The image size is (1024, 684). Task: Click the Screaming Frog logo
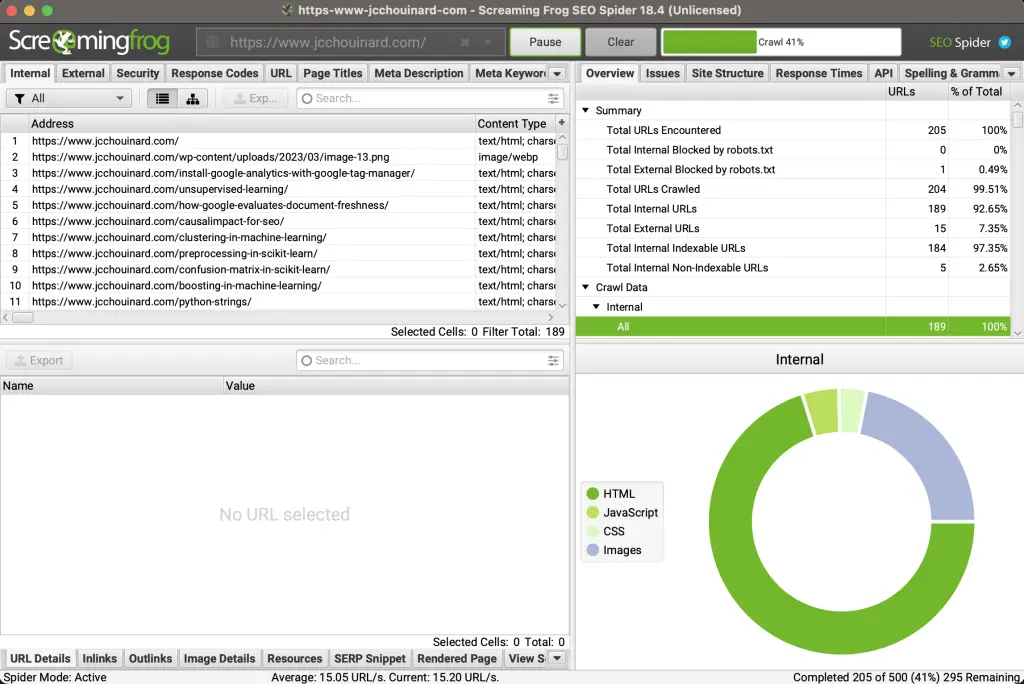pos(89,42)
